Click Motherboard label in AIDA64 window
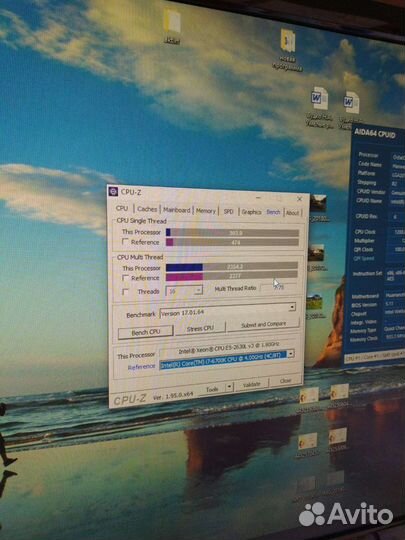 [365, 296]
